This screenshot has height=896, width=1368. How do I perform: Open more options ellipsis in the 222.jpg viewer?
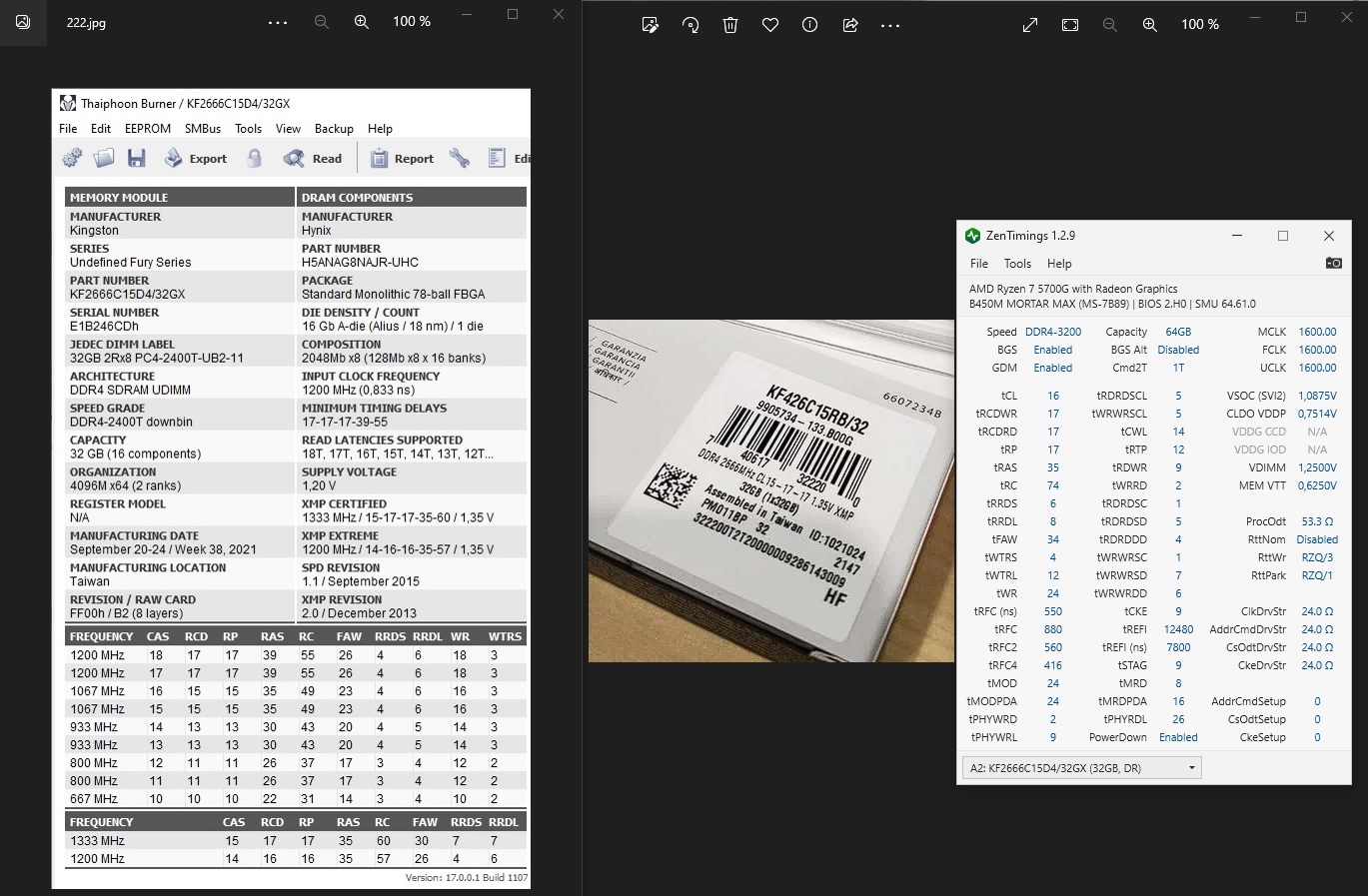[x=278, y=22]
